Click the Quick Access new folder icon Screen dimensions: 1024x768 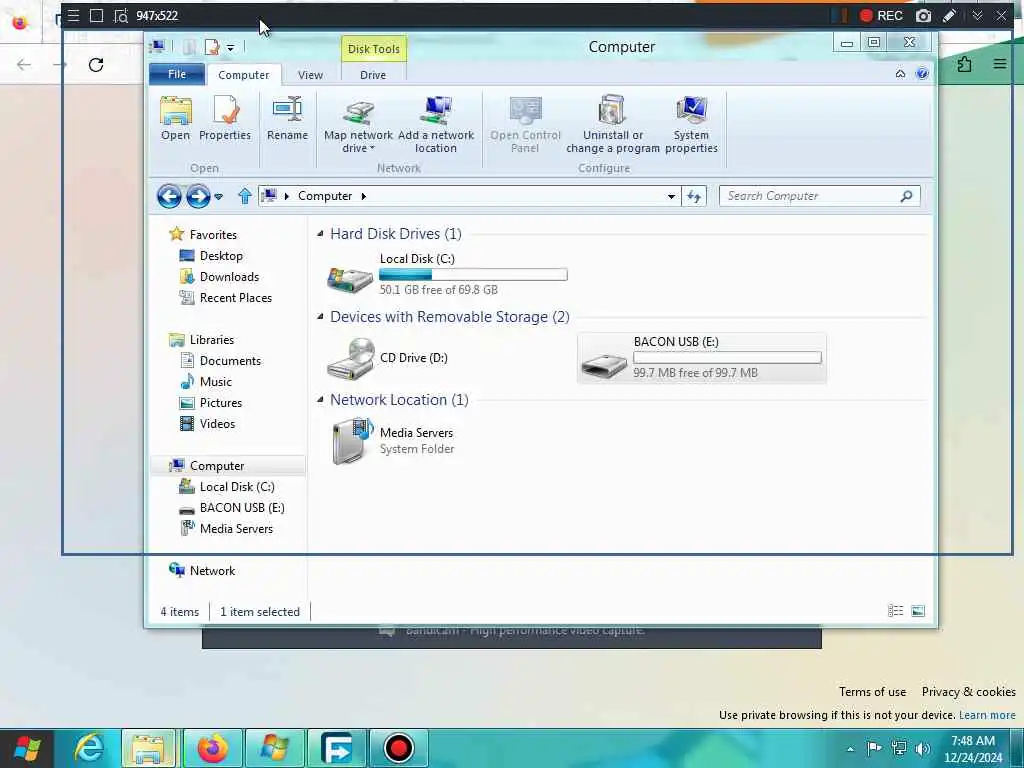click(x=189, y=47)
